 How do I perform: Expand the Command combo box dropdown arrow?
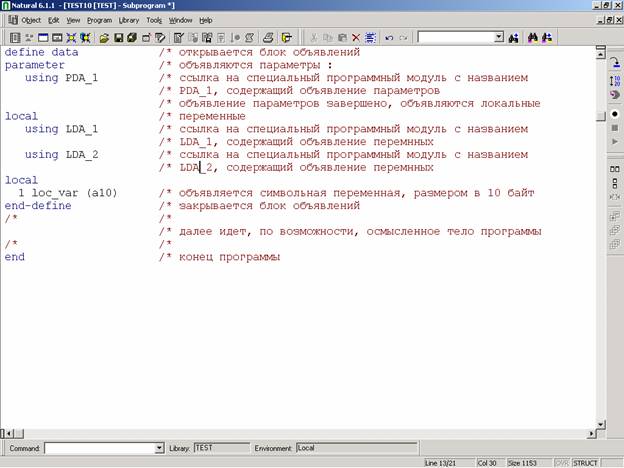pos(157,449)
